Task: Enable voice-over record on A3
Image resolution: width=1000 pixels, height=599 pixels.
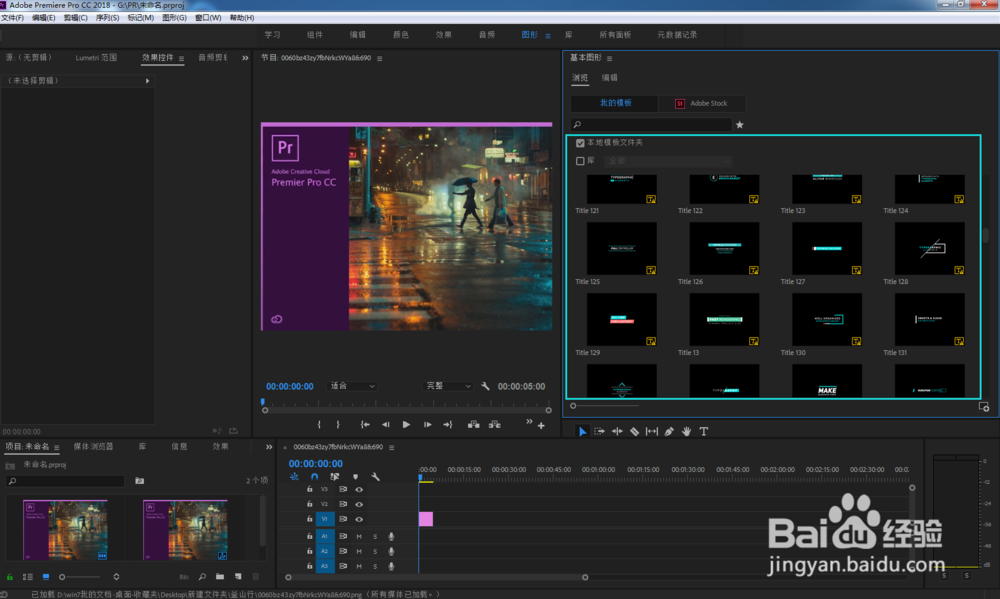Action: coord(391,566)
